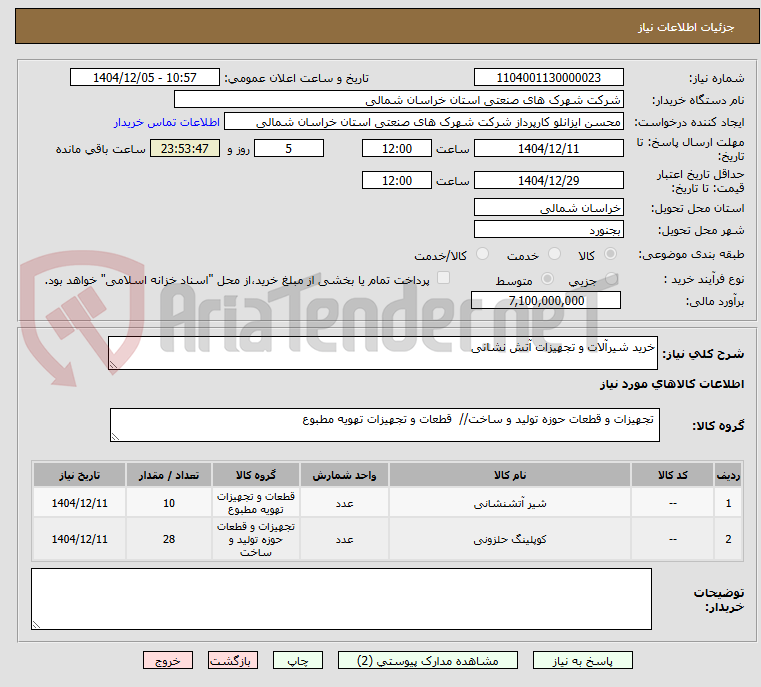Open attached documents 'مشاهده مدارک پیوستی (2)'

[x=428, y=660]
